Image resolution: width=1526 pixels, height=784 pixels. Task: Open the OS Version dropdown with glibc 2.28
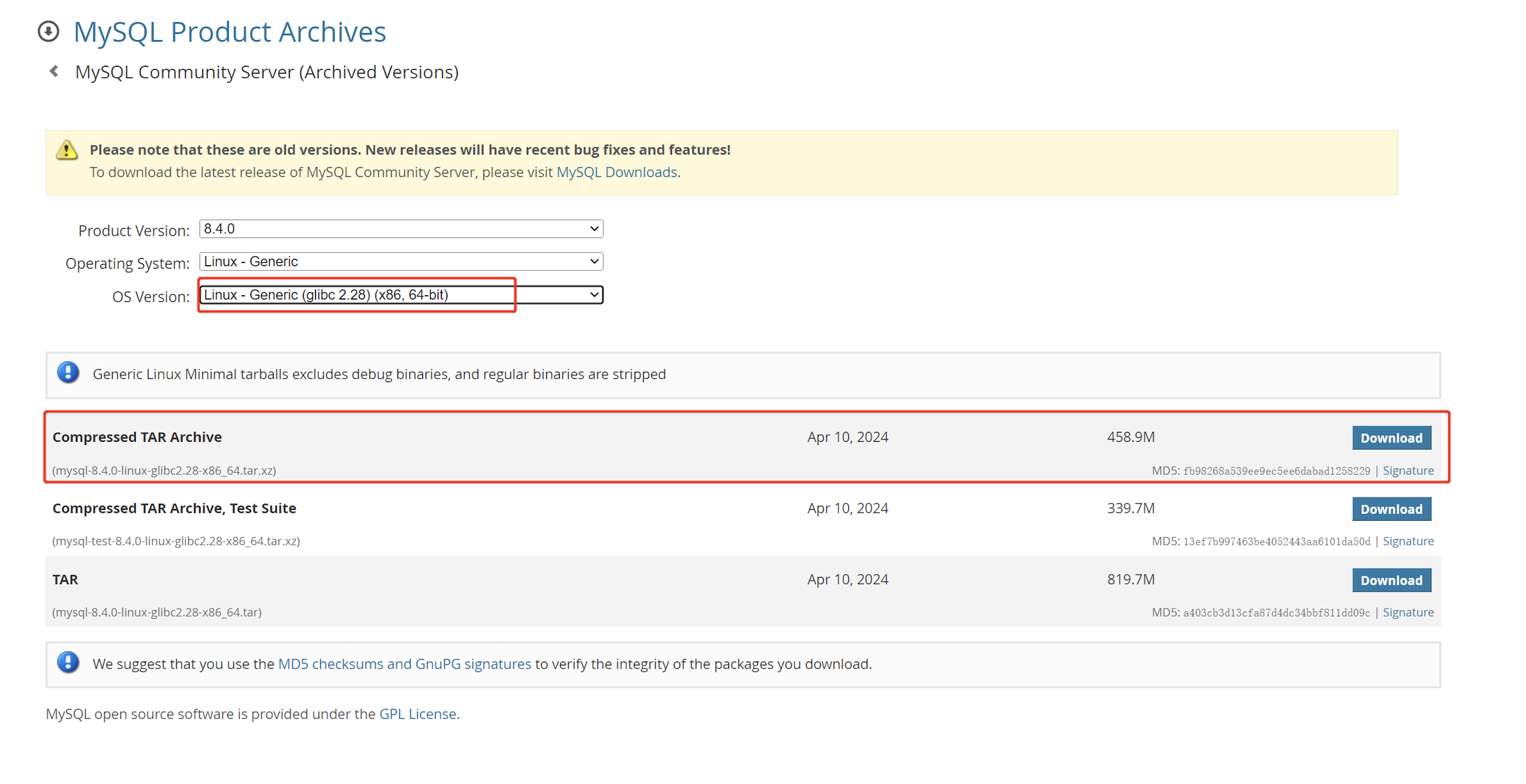pyautogui.click(x=401, y=295)
